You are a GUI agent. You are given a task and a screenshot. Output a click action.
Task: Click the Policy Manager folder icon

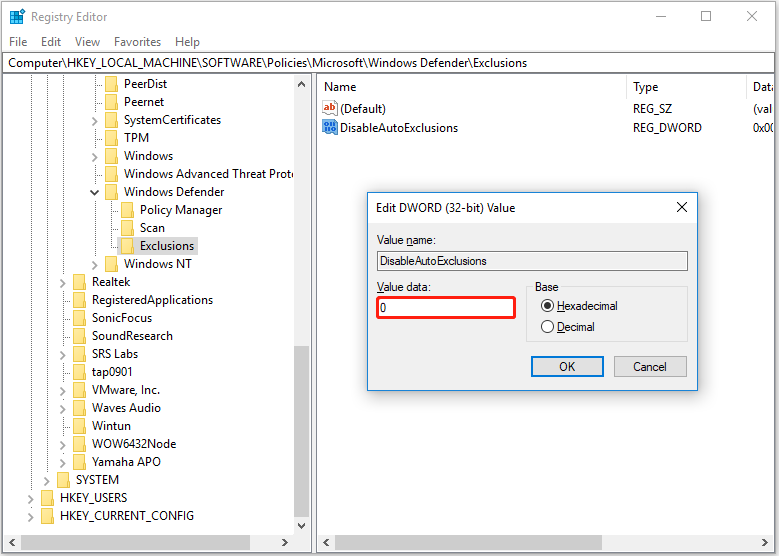[128, 210]
